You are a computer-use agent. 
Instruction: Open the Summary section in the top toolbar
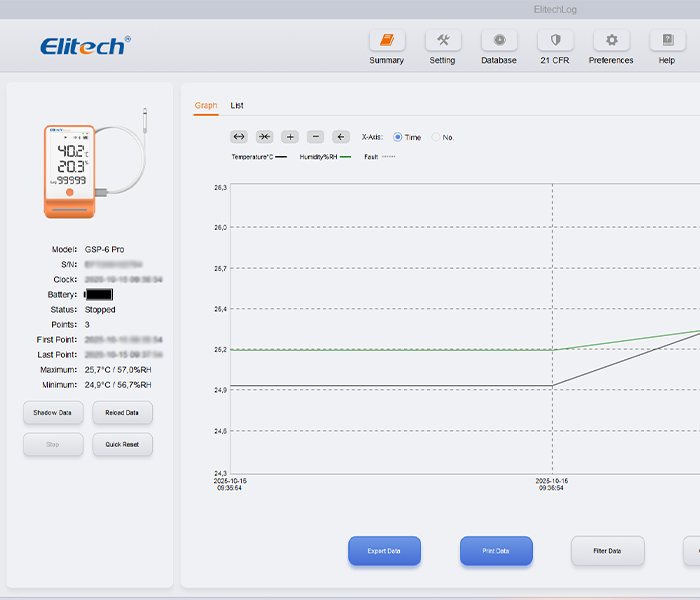coord(387,41)
